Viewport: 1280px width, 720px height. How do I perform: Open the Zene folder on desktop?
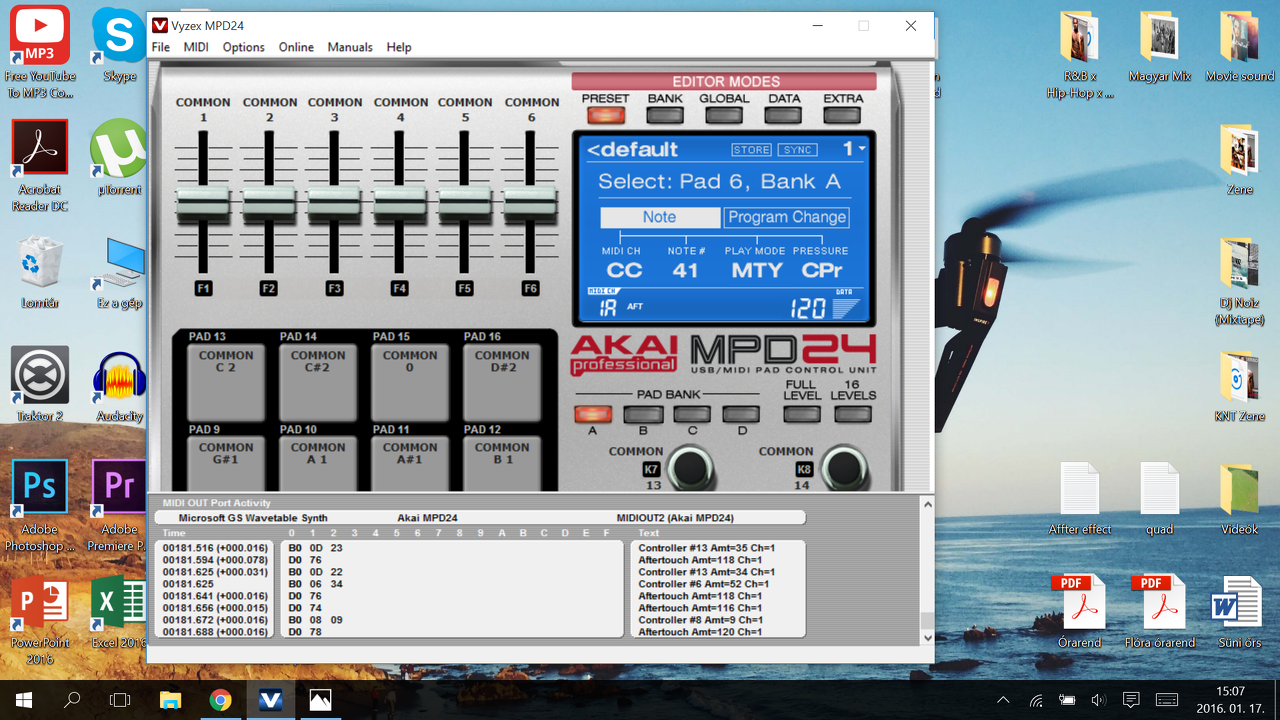pos(1240,160)
